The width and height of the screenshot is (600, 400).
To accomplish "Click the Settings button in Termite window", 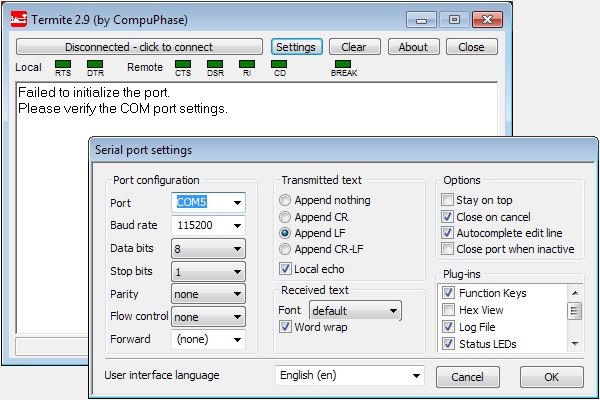I will click(296, 47).
